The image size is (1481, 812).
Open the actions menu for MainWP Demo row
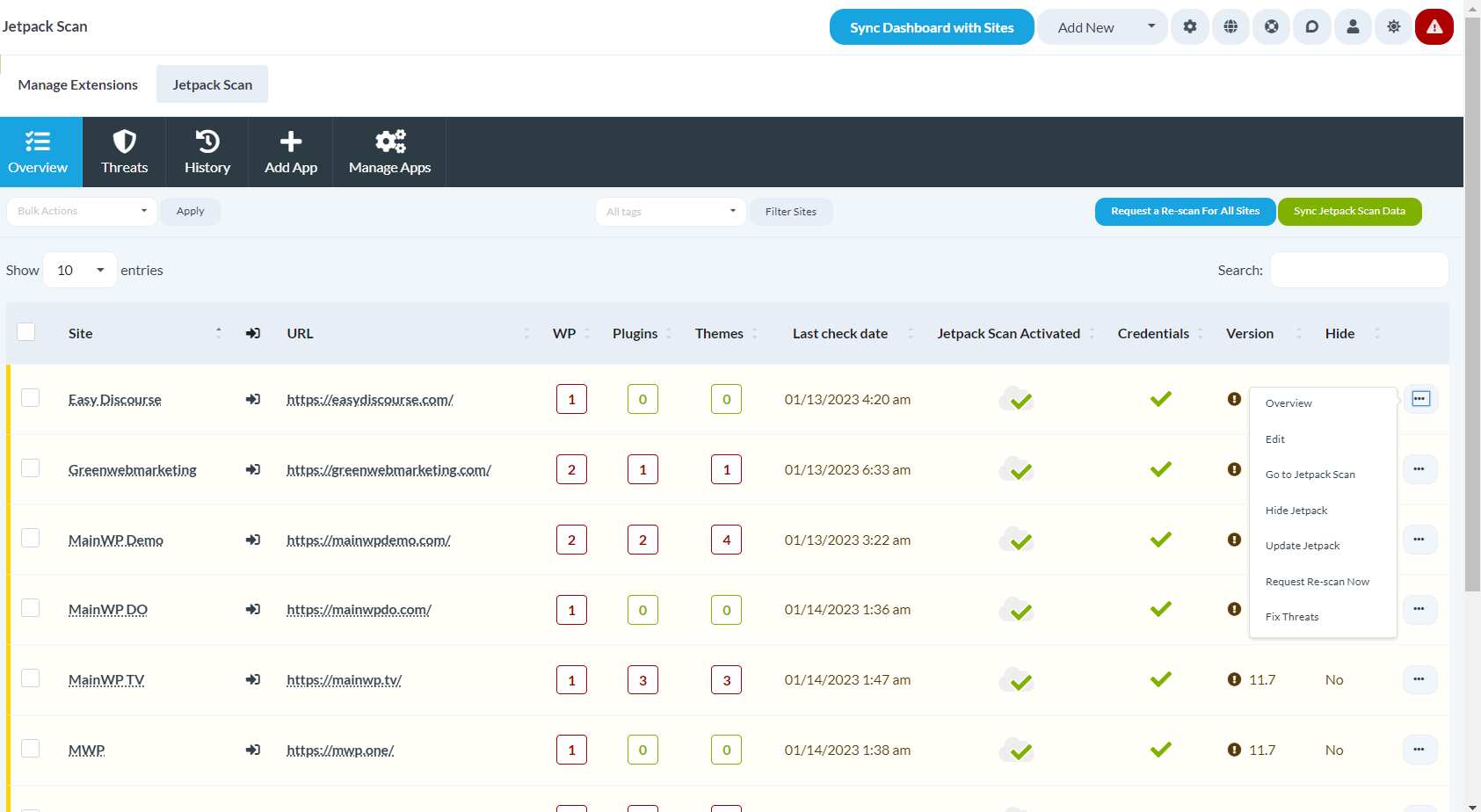(1419, 540)
